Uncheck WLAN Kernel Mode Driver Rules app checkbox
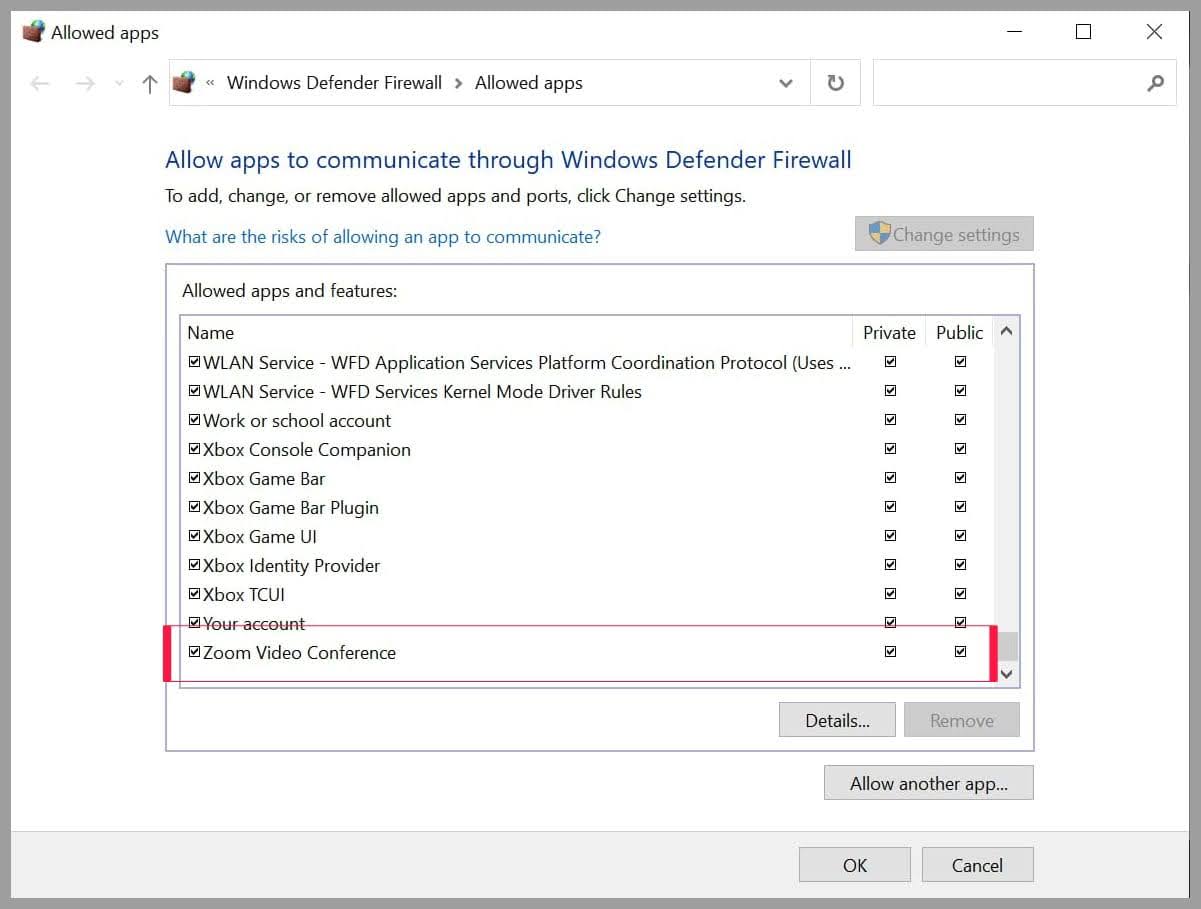The width and height of the screenshot is (1201, 909). click(x=194, y=391)
